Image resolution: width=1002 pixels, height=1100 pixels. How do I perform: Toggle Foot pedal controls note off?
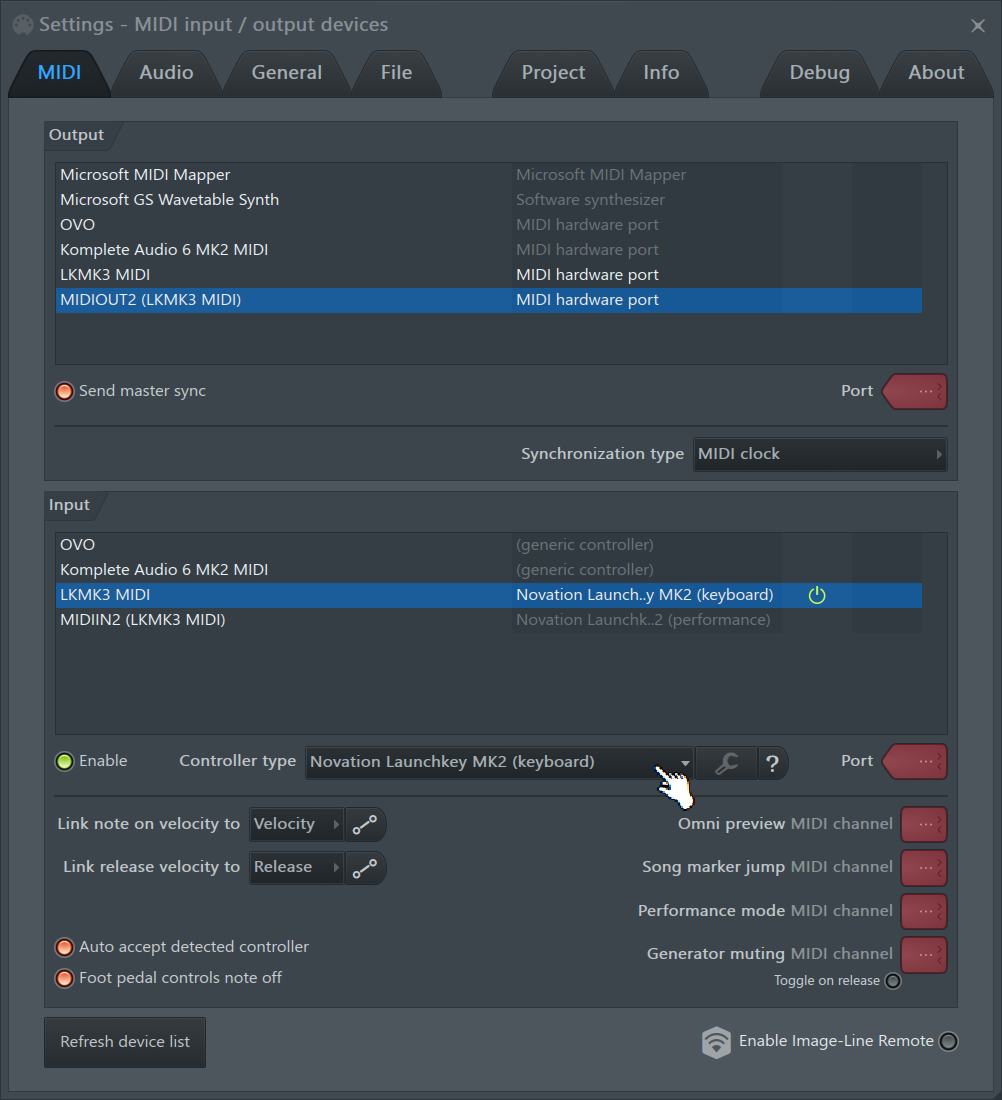(65, 979)
